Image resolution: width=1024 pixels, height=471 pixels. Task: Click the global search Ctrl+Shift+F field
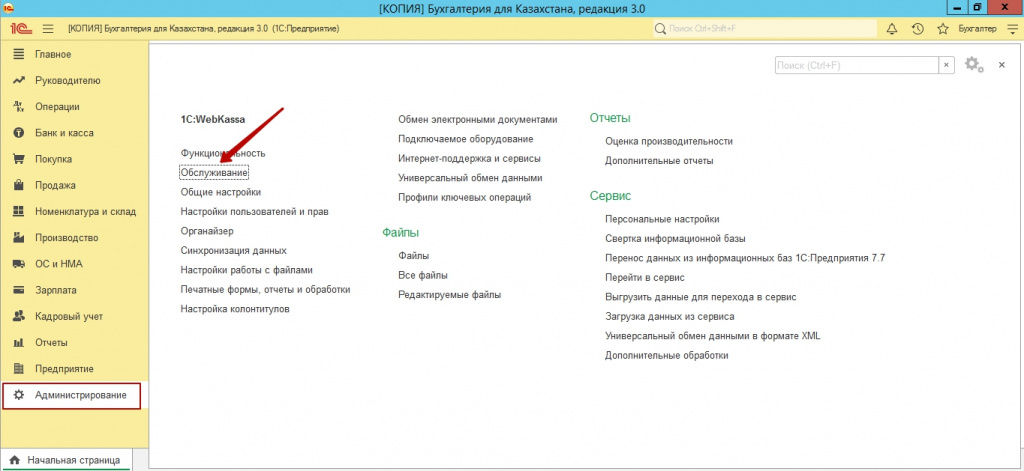point(765,29)
